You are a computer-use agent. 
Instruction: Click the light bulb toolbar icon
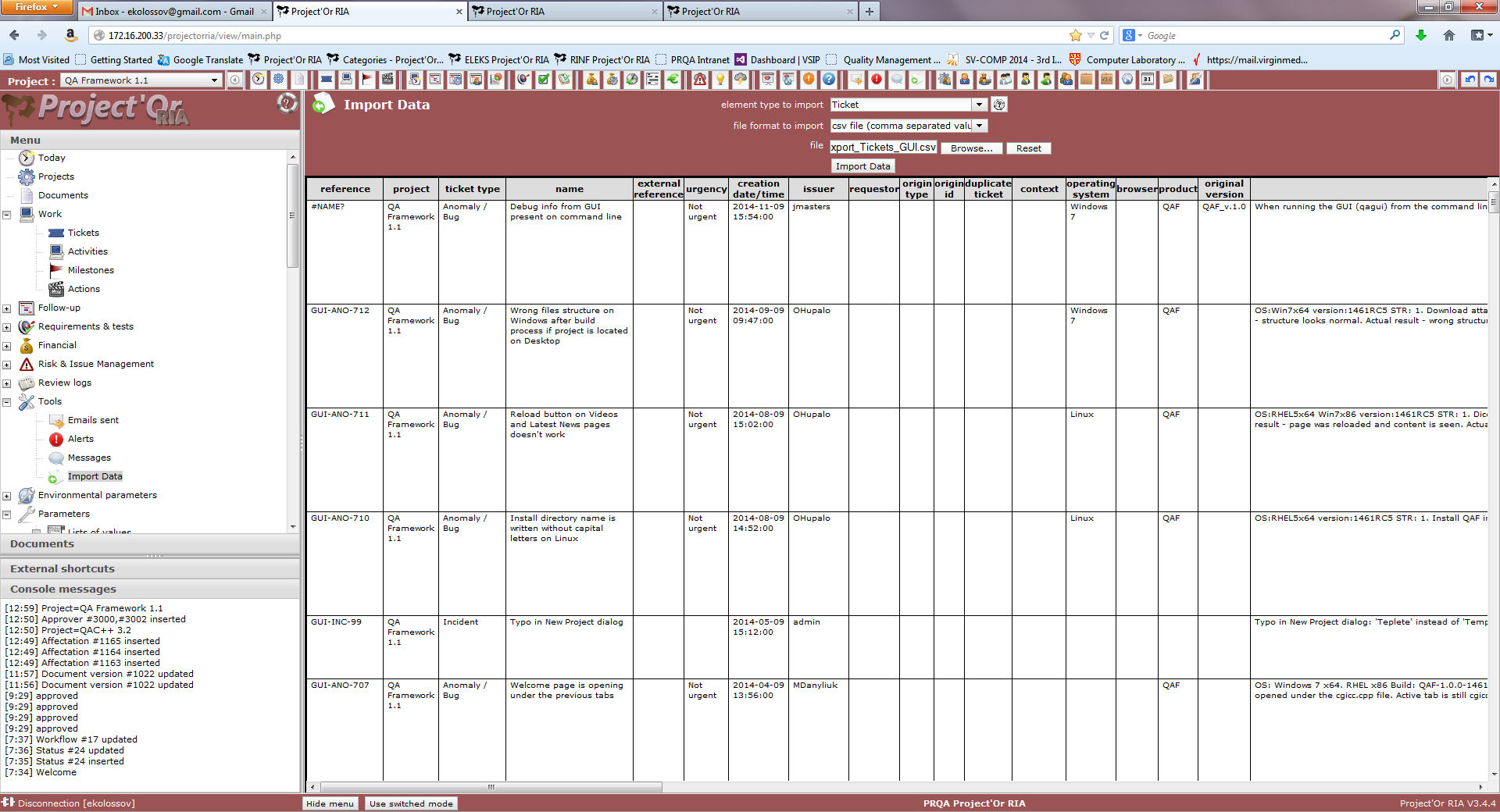click(x=720, y=80)
